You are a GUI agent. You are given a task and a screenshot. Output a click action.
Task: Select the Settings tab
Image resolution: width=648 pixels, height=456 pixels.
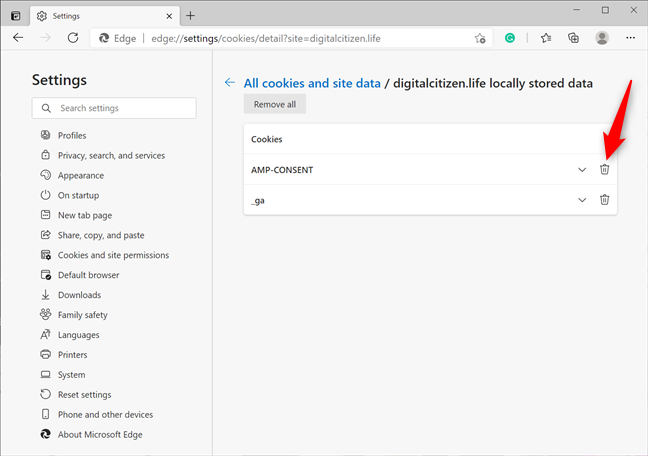105,16
